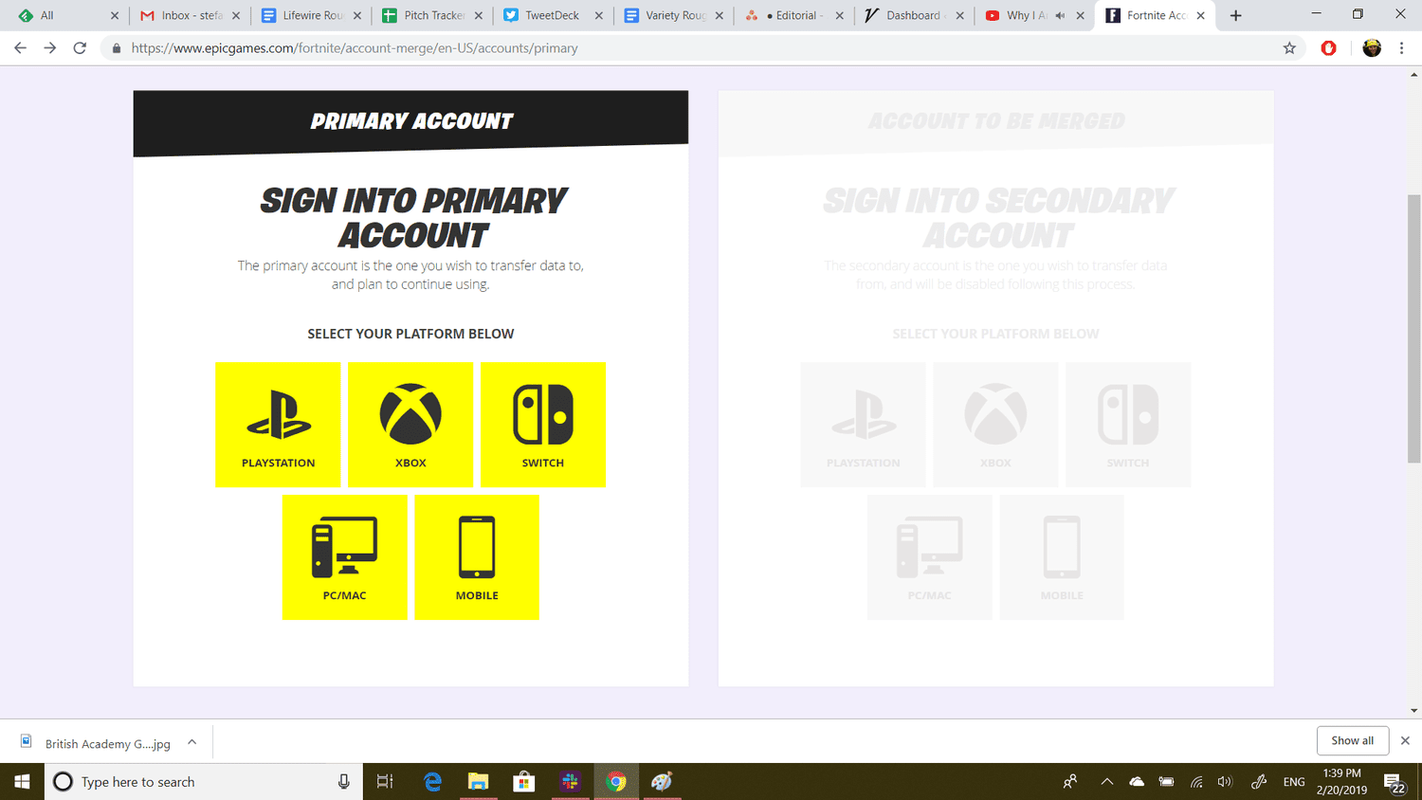The width and height of the screenshot is (1422, 800).
Task: Switch the ENG input language
Action: click(1294, 782)
